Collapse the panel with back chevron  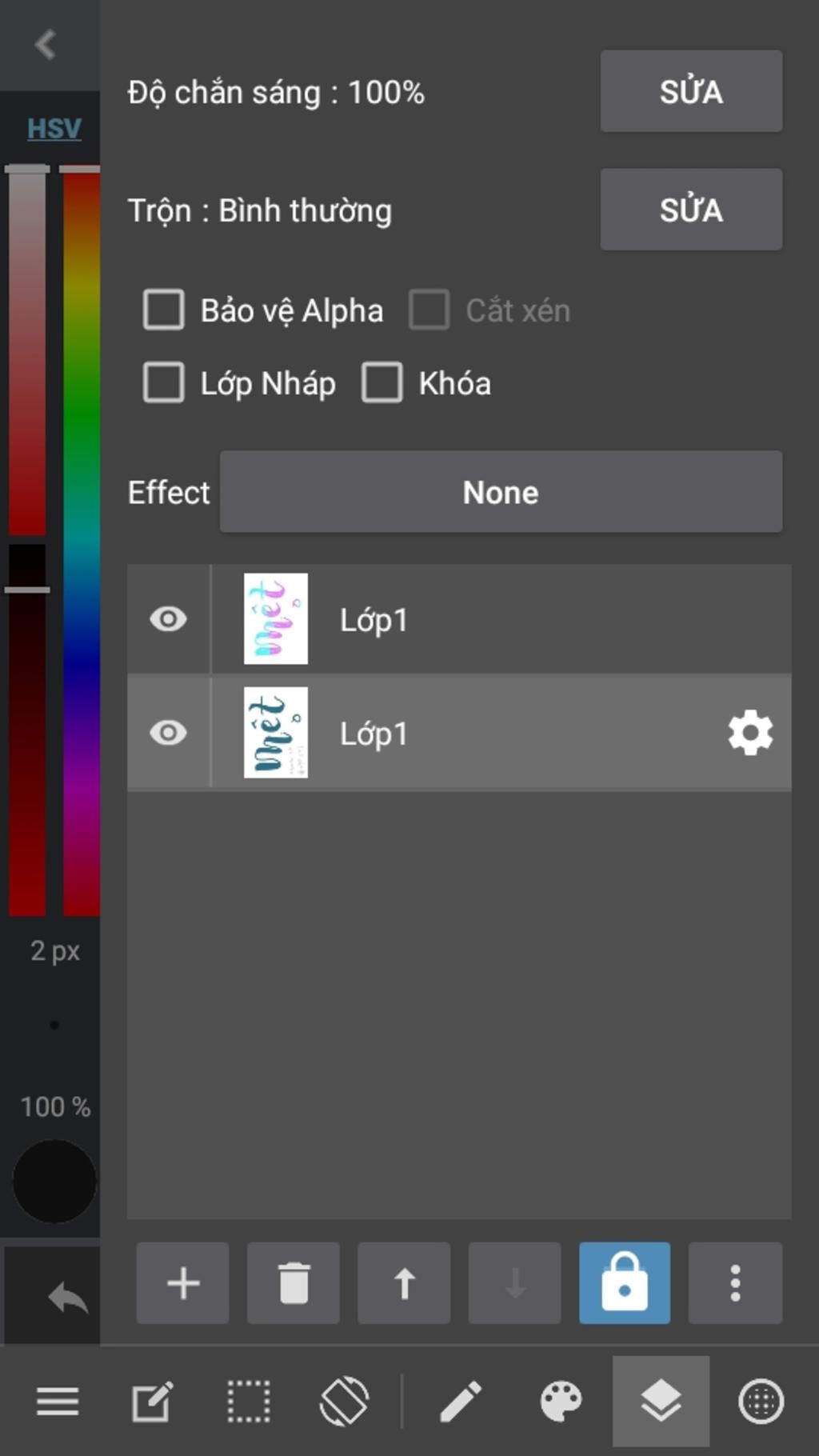coord(46,44)
